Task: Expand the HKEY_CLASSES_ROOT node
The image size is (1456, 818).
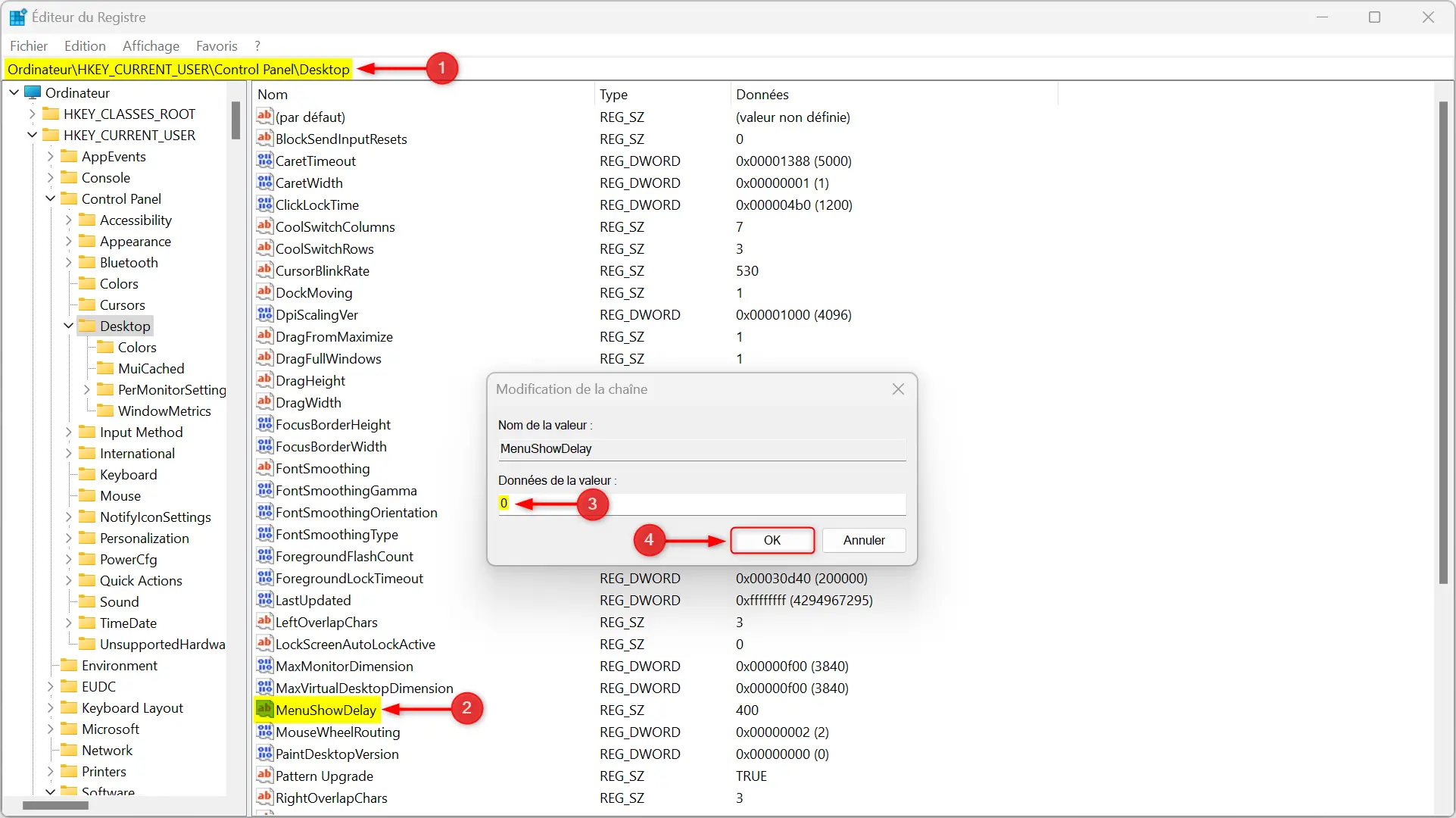Action: pos(32,114)
